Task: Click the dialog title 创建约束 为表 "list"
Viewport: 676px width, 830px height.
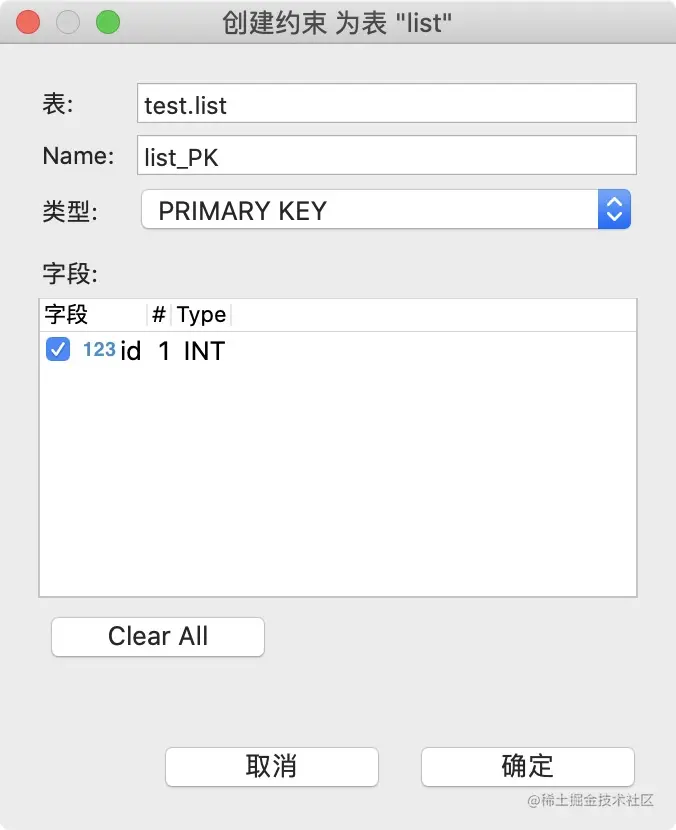Action: [338, 22]
